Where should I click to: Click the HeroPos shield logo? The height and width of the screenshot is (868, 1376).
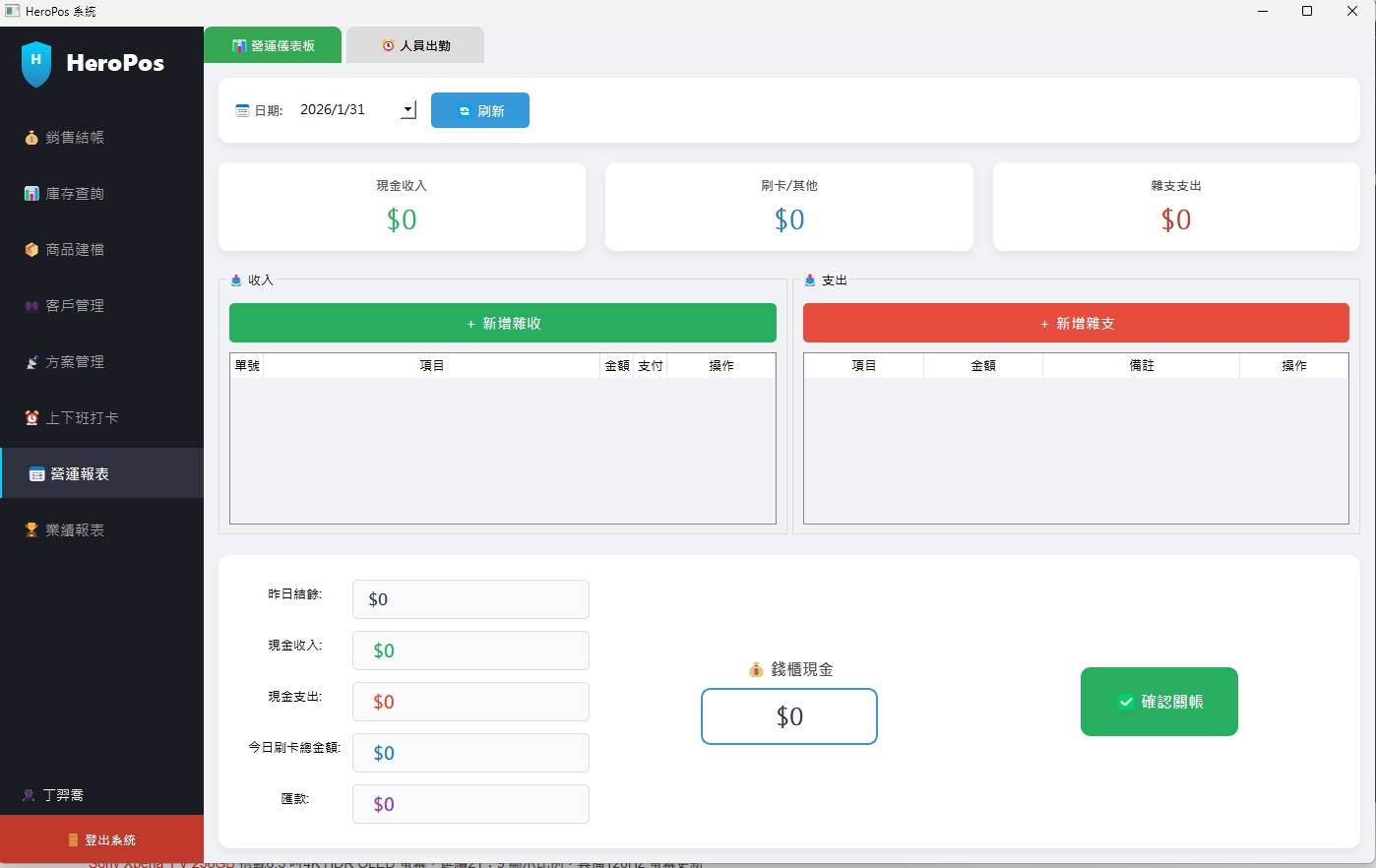pyautogui.click(x=36, y=62)
